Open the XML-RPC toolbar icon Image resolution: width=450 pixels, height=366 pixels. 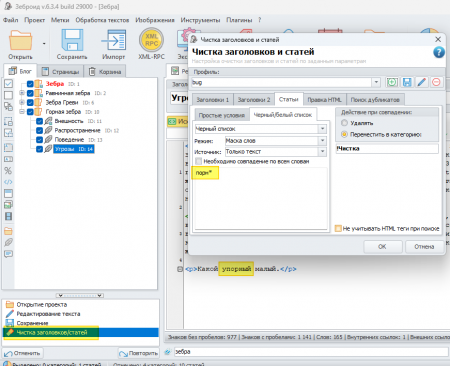tap(151, 40)
